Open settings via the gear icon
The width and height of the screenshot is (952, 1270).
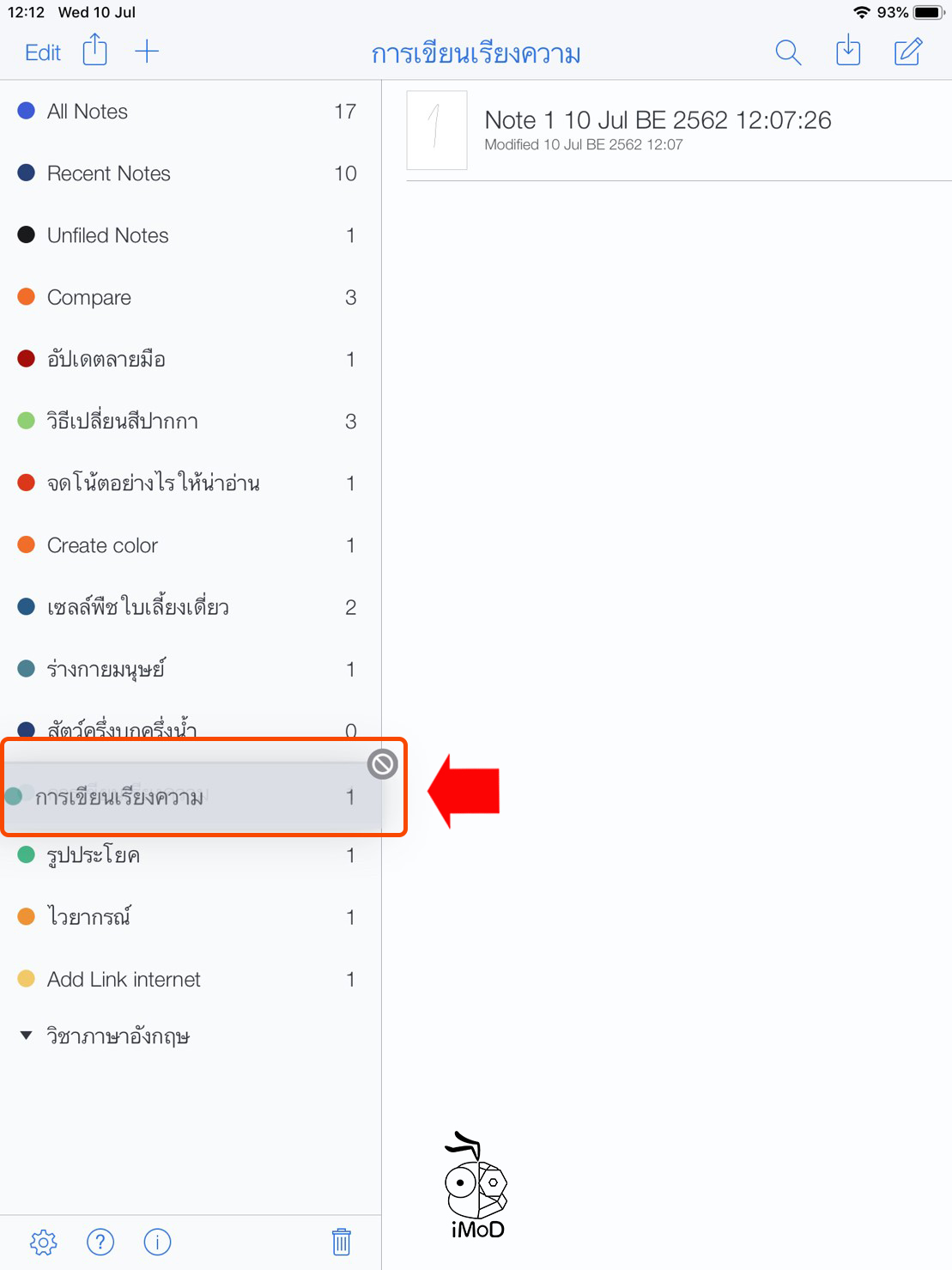click(43, 1242)
